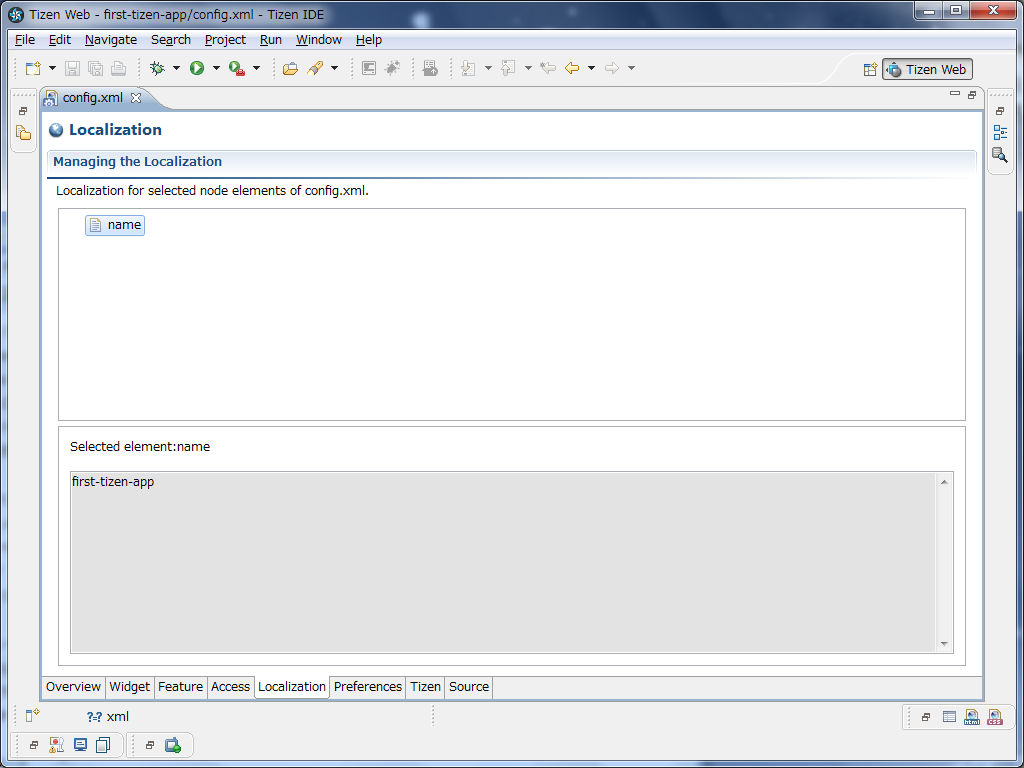Open the Previous Annotation dropdown arrow
This screenshot has height=768, width=1024.
(x=528, y=68)
